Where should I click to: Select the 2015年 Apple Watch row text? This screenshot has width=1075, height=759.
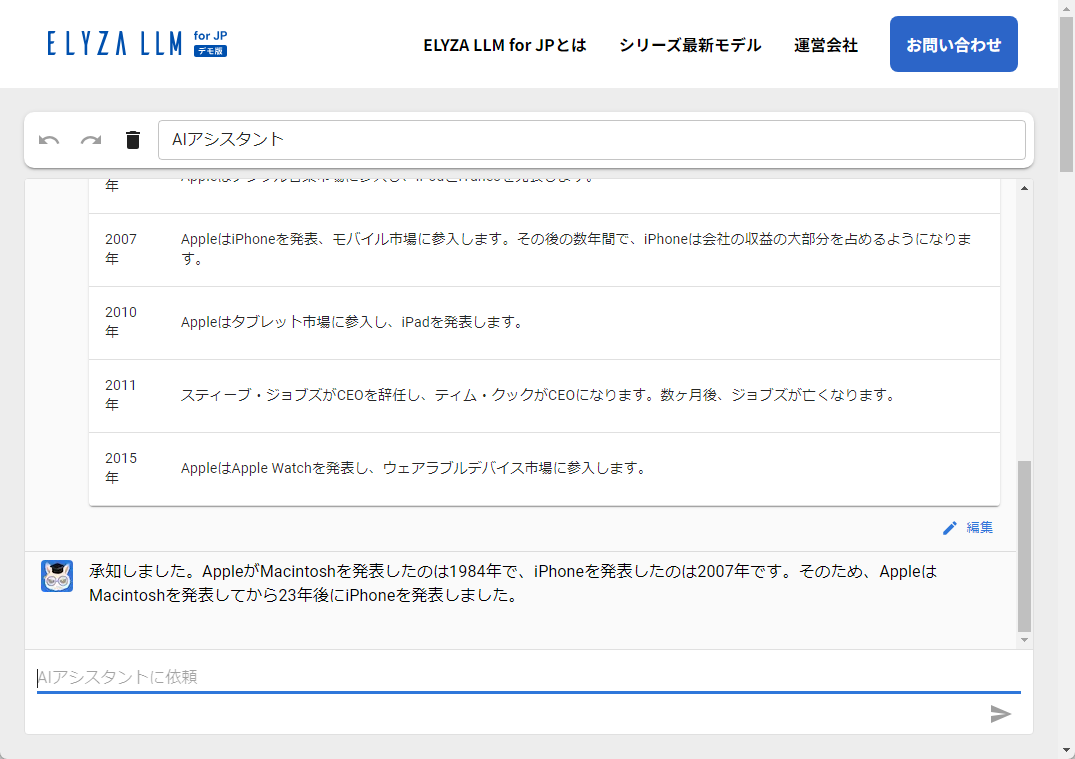413,466
